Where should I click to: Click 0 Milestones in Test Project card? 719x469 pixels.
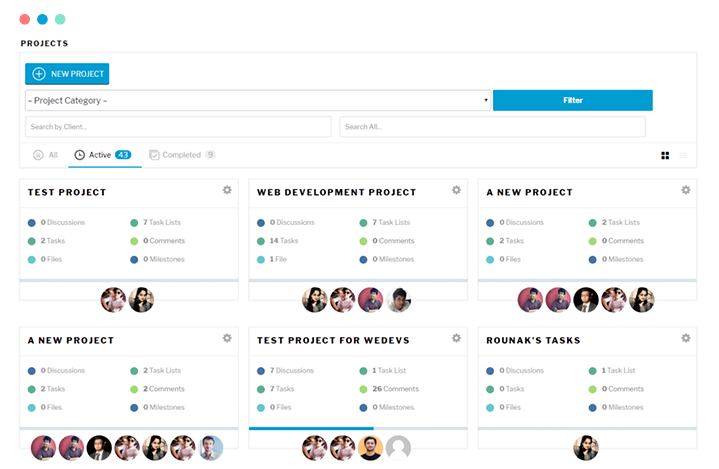[x=164, y=259]
